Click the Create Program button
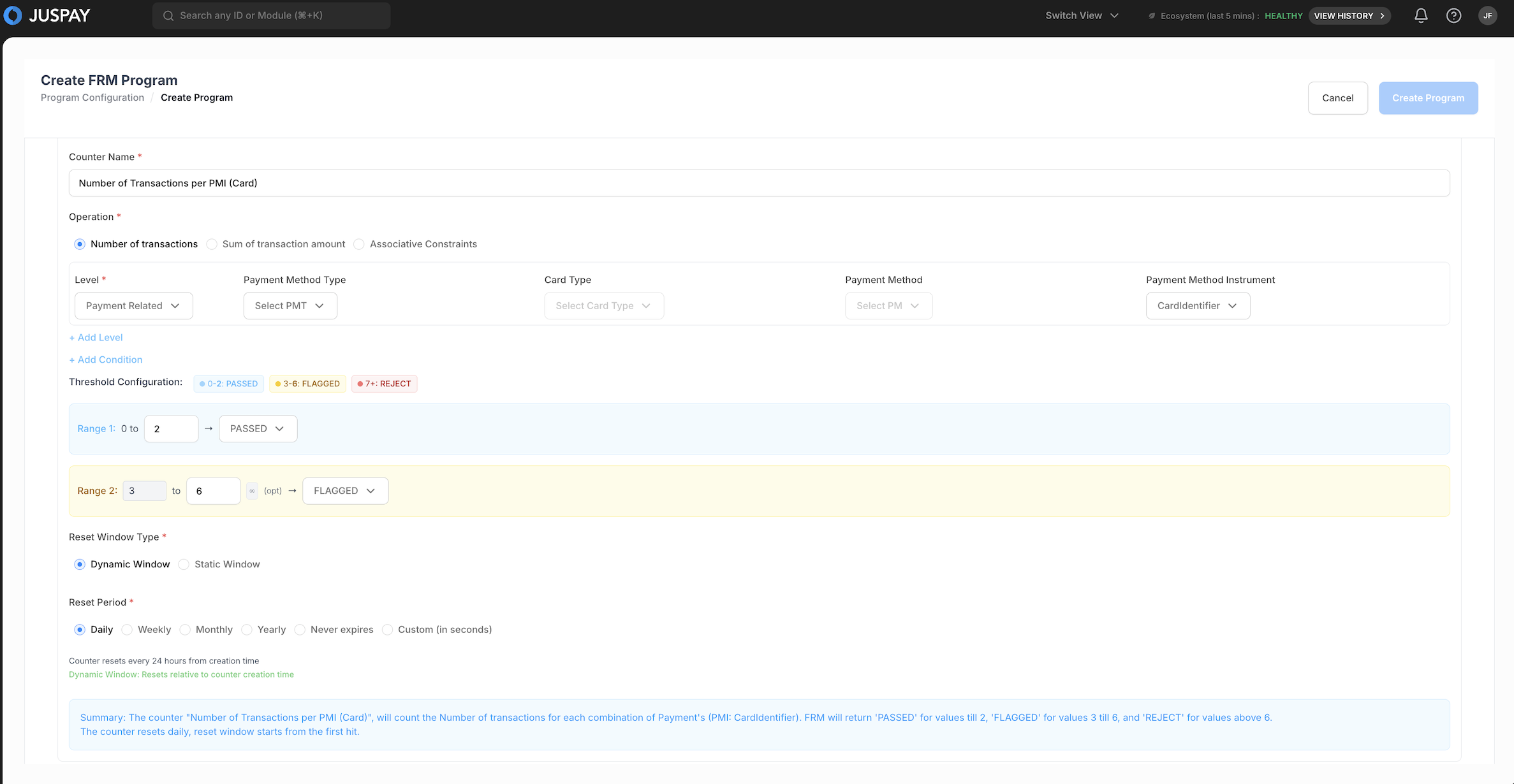 tap(1428, 98)
